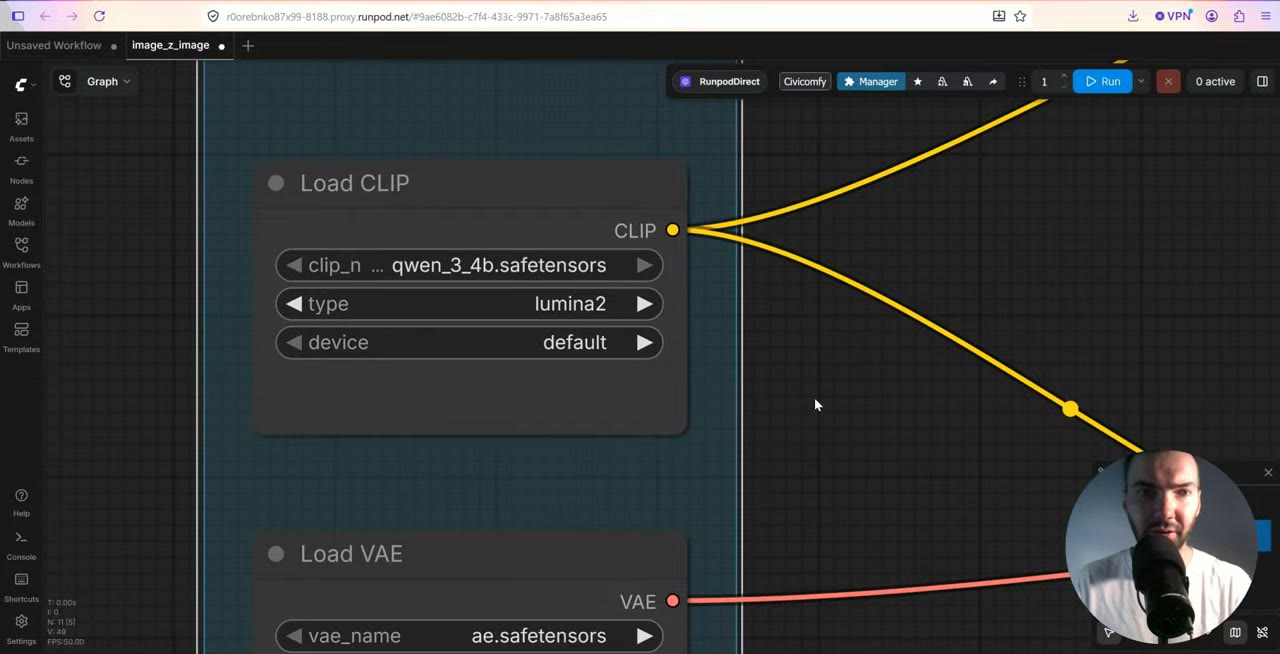Click the share arrow icon in the toolbar
The image size is (1280, 654).
coord(992,82)
